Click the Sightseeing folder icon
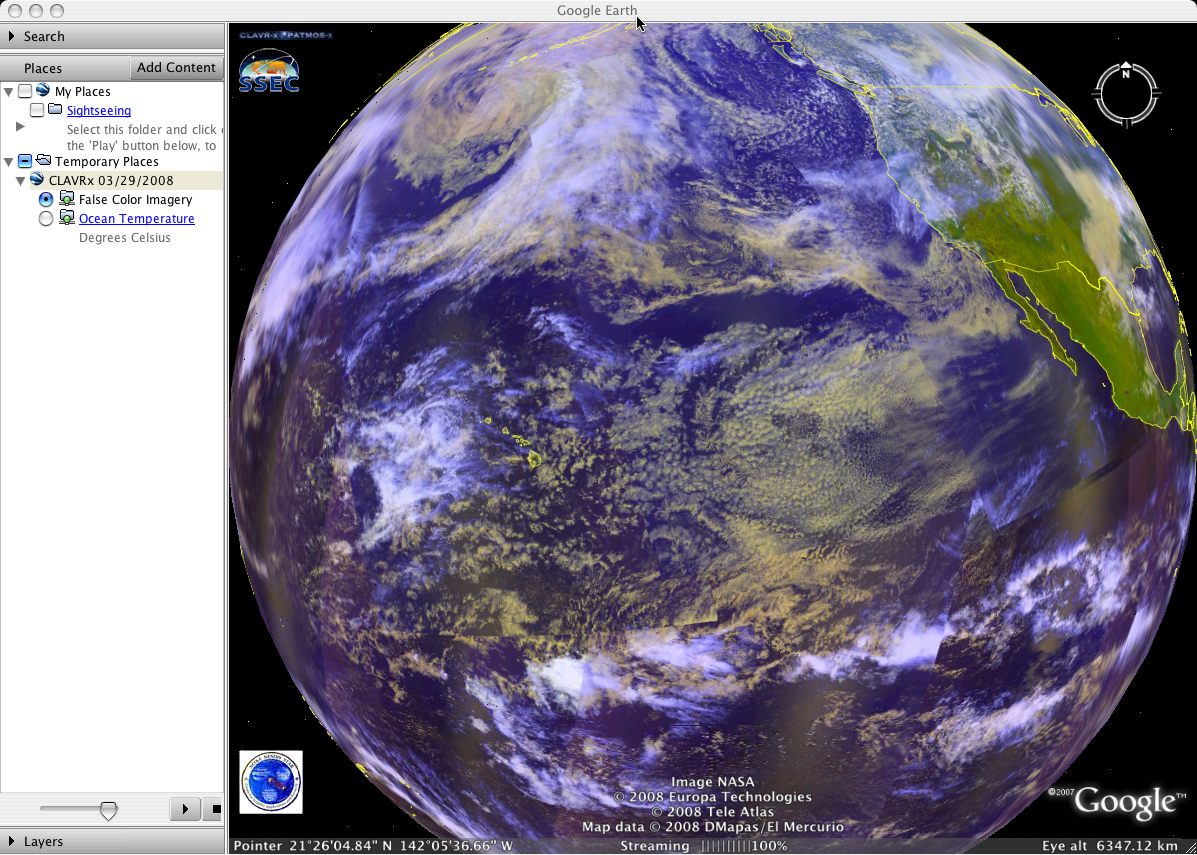Image resolution: width=1197 pixels, height=855 pixels. click(55, 110)
